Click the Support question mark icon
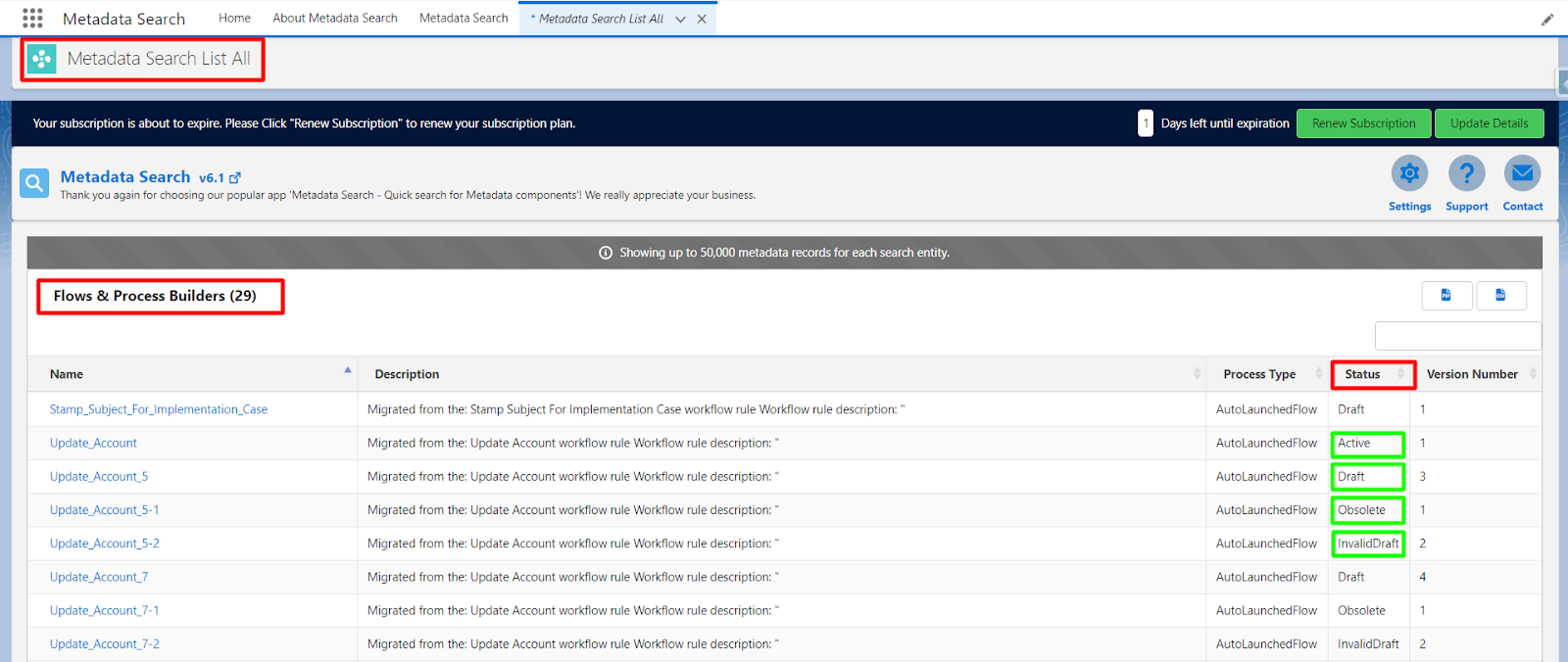This screenshot has height=662, width=1568. tap(1466, 173)
